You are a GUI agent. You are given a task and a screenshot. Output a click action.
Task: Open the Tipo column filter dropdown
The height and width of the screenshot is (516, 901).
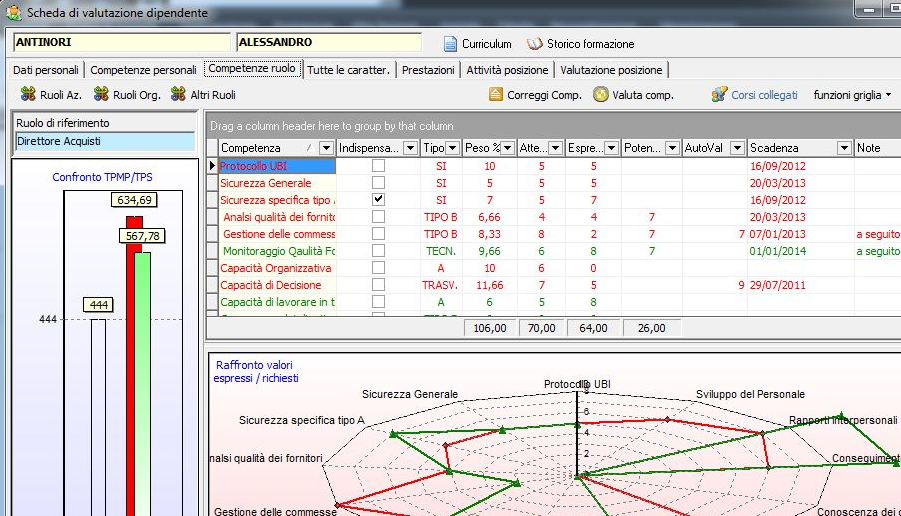pyautogui.click(x=452, y=148)
